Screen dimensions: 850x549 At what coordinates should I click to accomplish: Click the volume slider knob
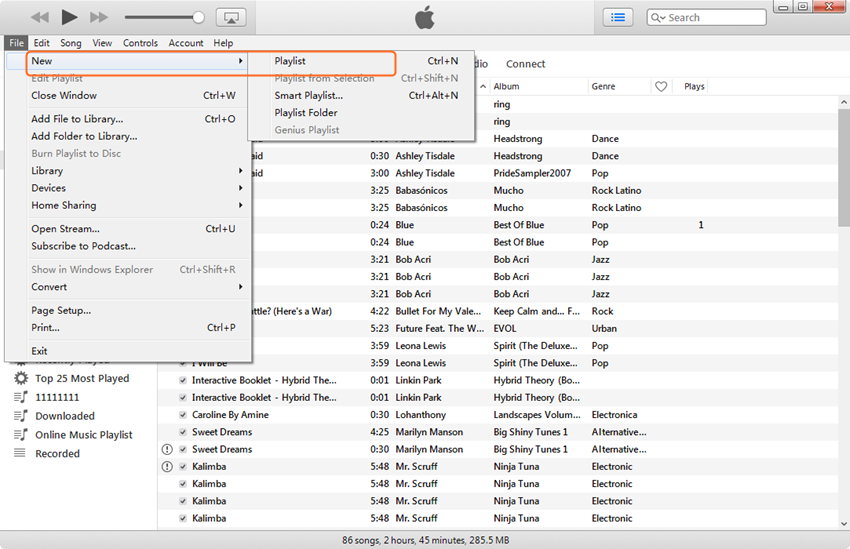point(198,17)
